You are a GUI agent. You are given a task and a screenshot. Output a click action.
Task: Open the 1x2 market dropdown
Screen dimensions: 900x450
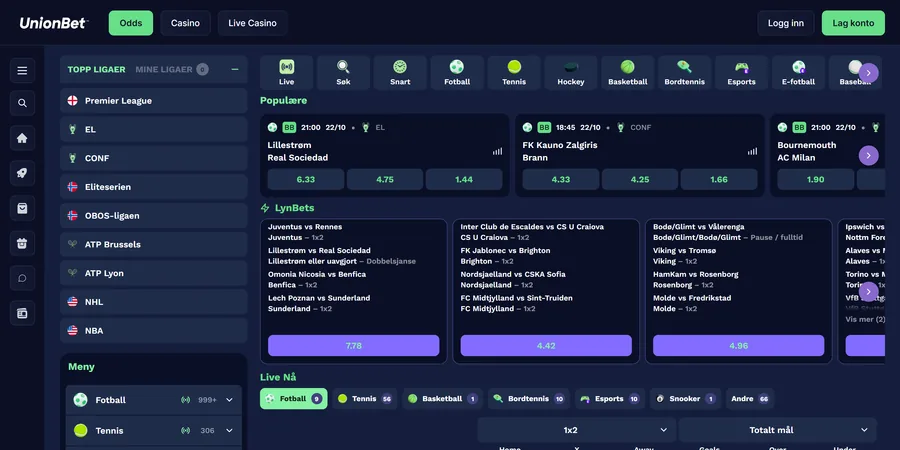click(x=576, y=430)
